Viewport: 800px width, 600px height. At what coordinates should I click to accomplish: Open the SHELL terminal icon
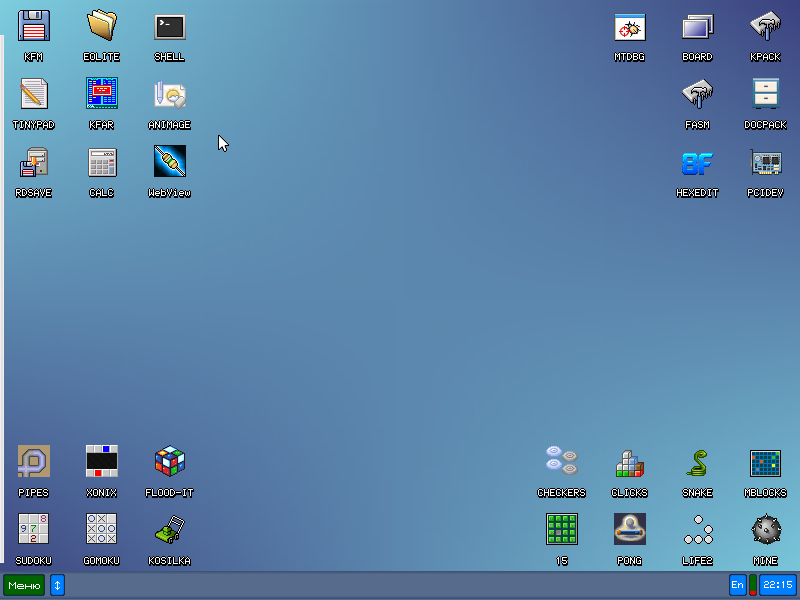pyautogui.click(x=169, y=27)
